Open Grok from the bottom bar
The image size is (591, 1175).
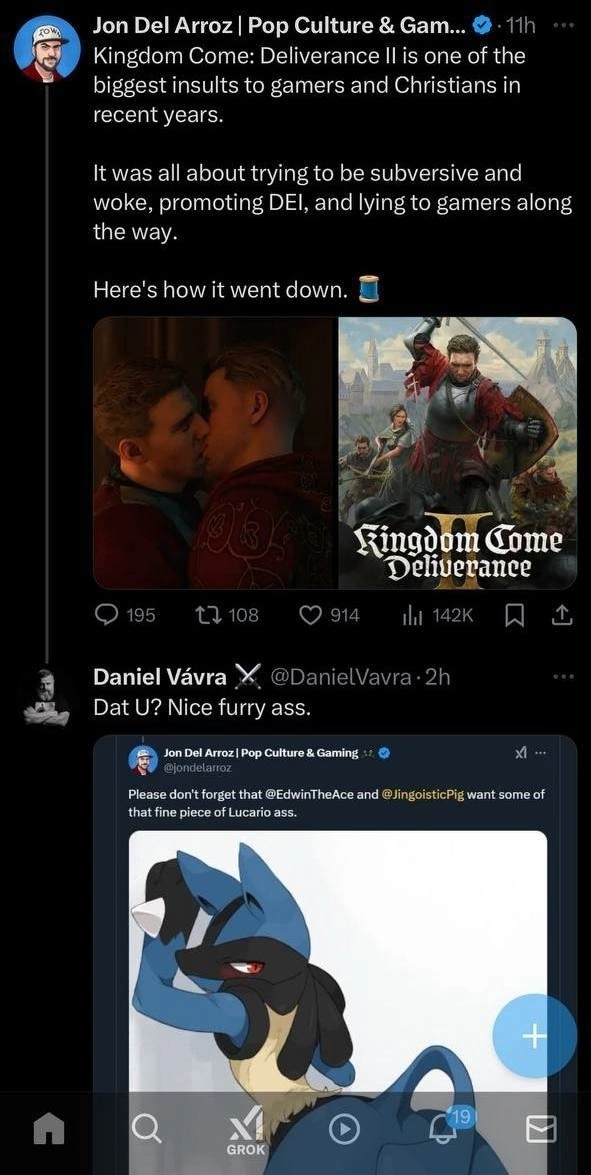(x=247, y=1130)
